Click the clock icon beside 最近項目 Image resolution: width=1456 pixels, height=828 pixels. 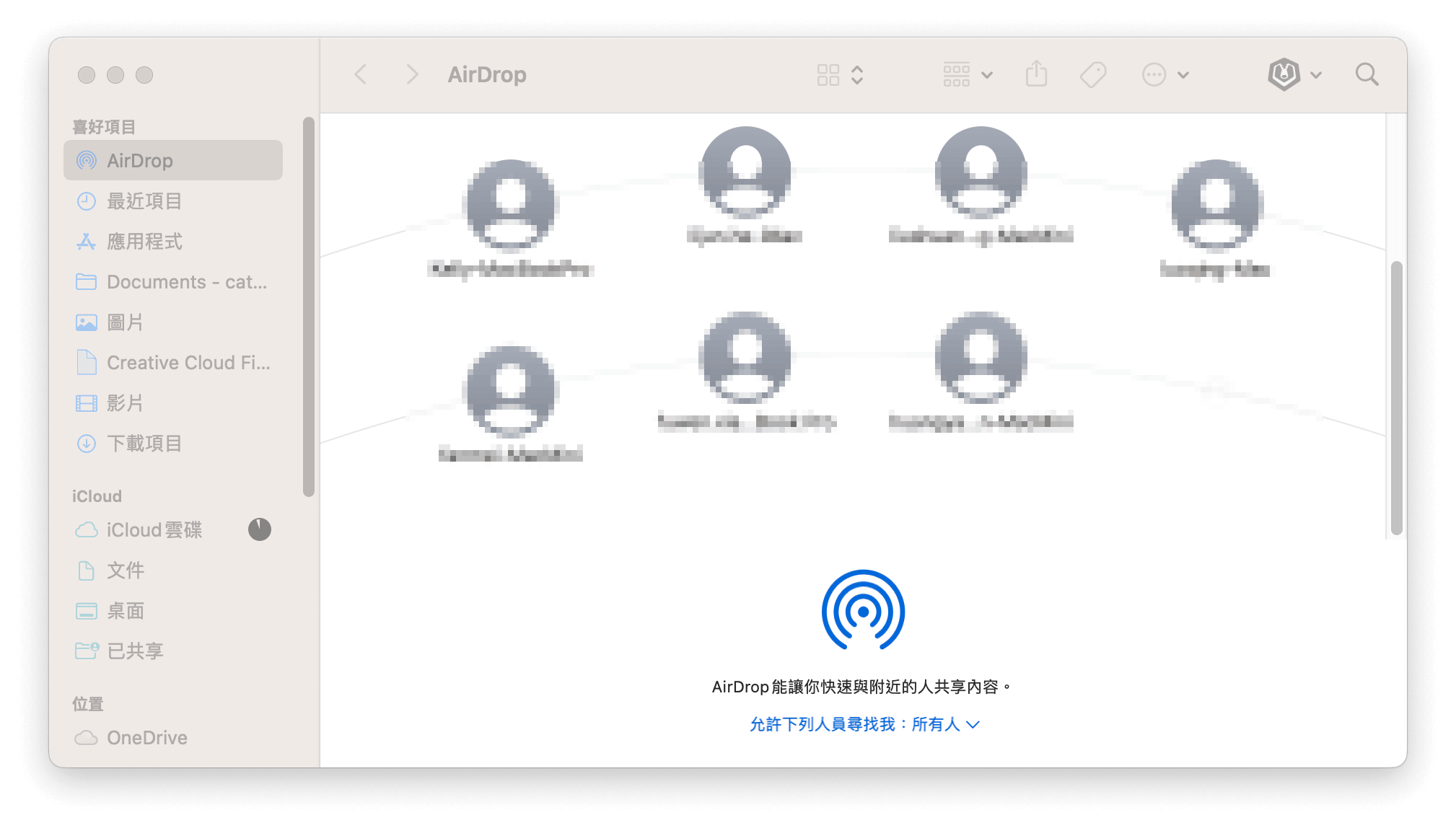87,201
